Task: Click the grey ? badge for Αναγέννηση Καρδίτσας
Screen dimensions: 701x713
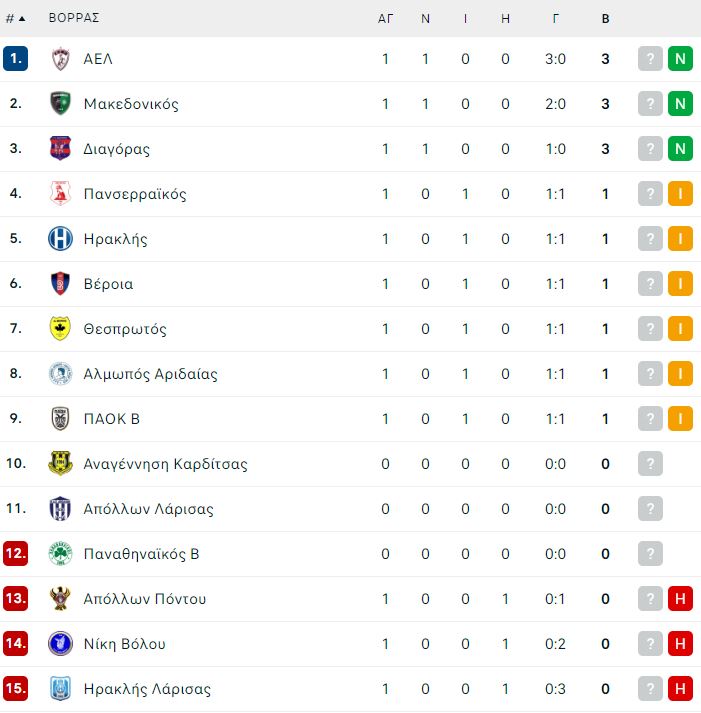Action: tap(650, 464)
